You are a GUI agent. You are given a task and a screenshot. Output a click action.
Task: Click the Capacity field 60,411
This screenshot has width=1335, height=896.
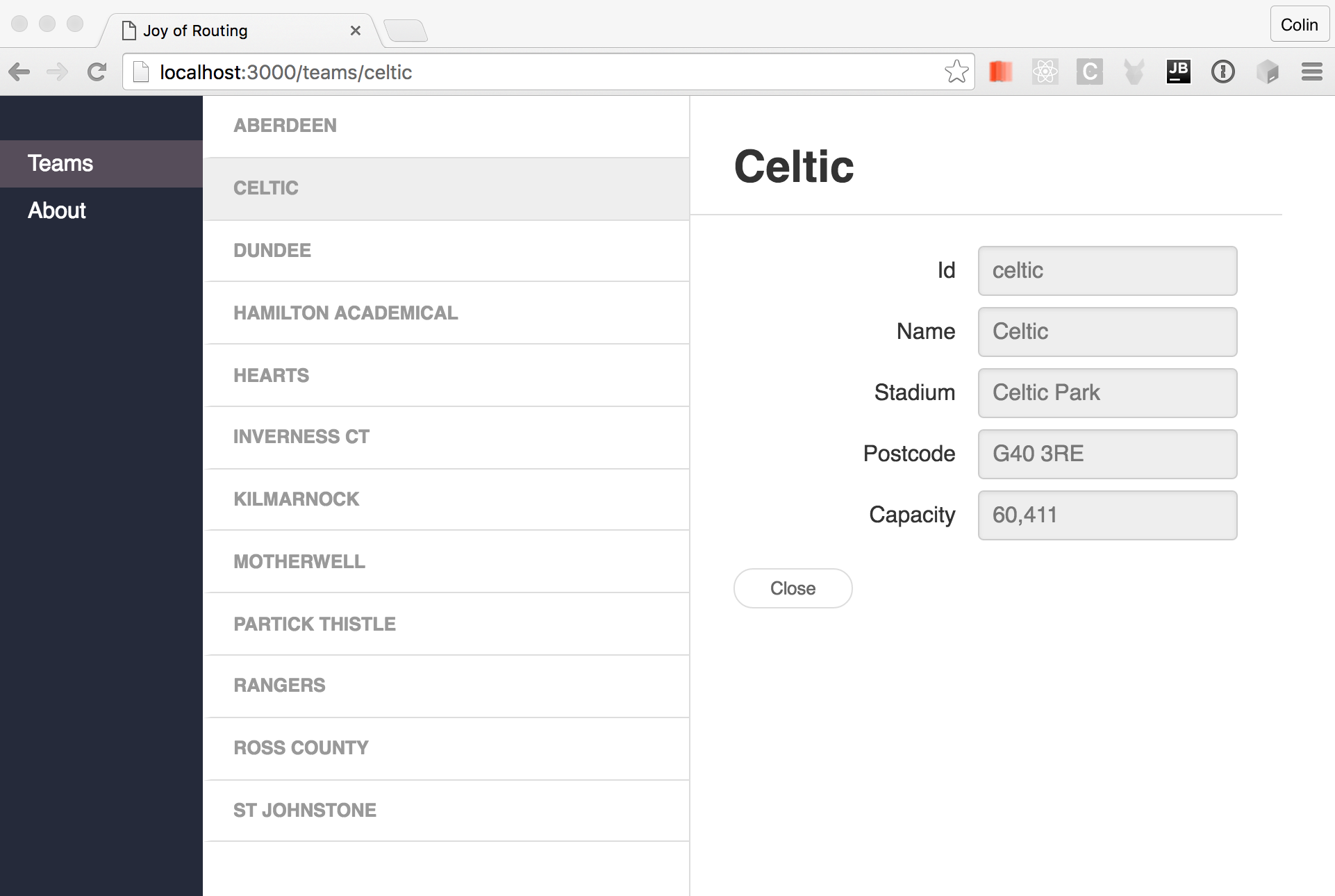[1107, 515]
